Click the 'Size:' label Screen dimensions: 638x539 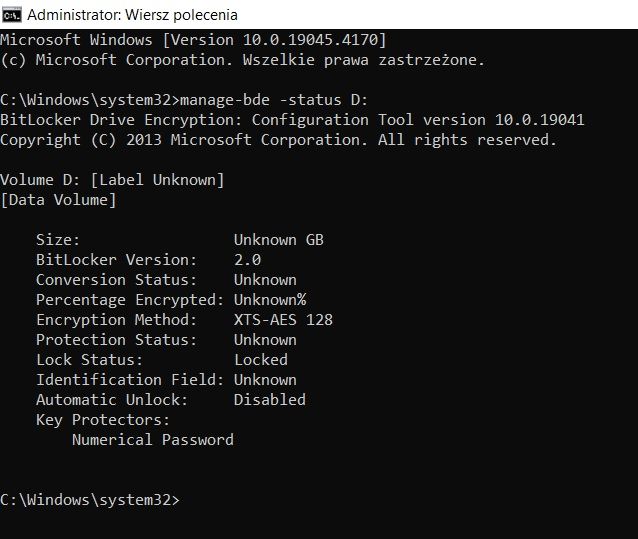pos(58,240)
